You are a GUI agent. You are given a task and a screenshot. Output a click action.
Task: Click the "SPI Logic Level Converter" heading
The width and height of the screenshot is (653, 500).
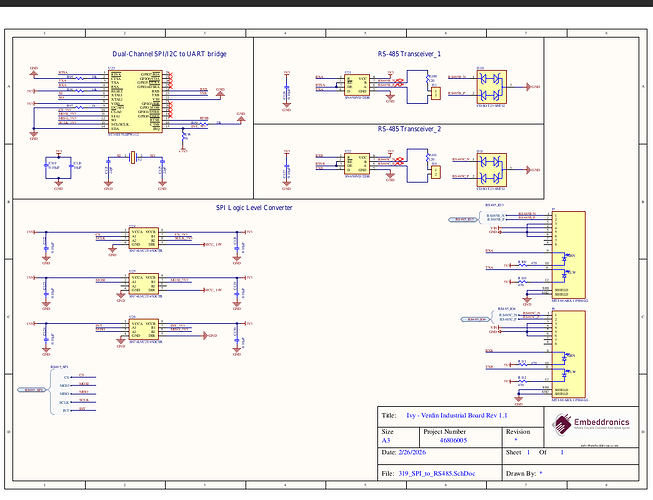coord(254,207)
